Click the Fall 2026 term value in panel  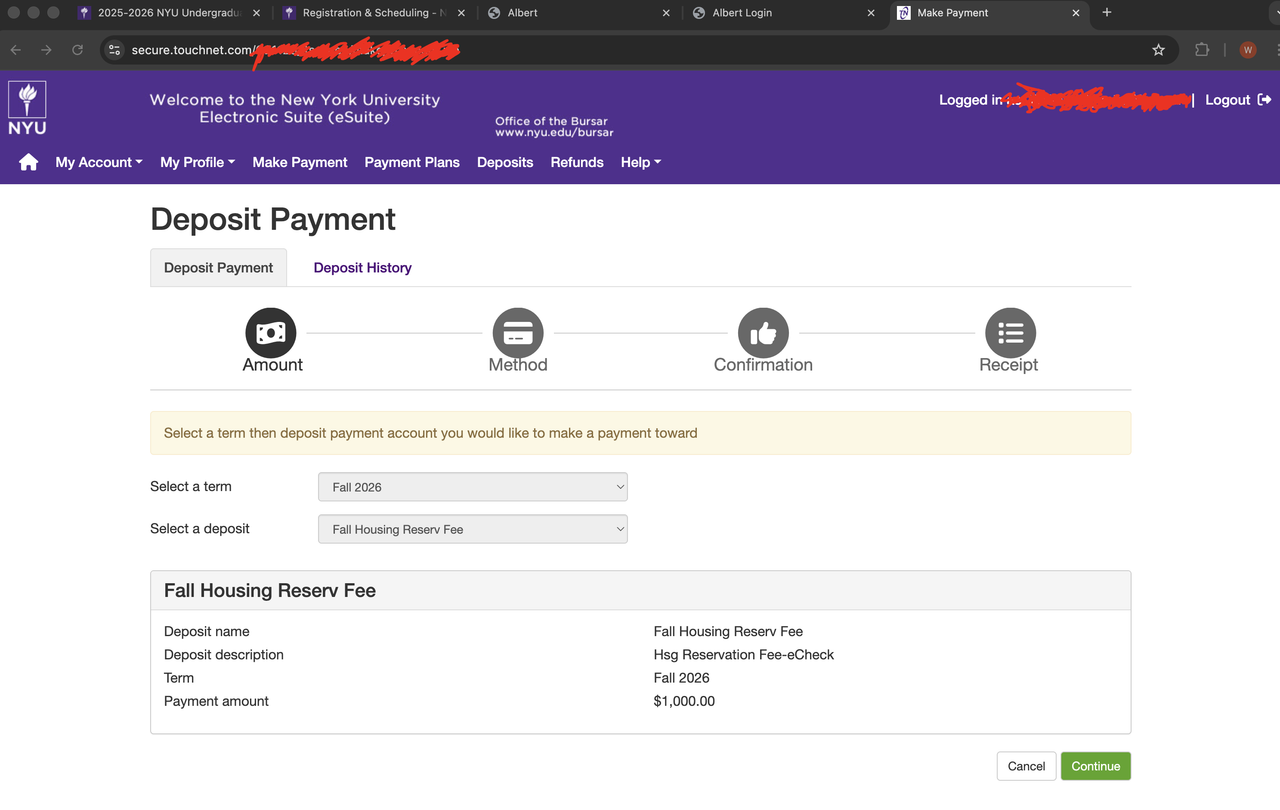[x=682, y=678]
